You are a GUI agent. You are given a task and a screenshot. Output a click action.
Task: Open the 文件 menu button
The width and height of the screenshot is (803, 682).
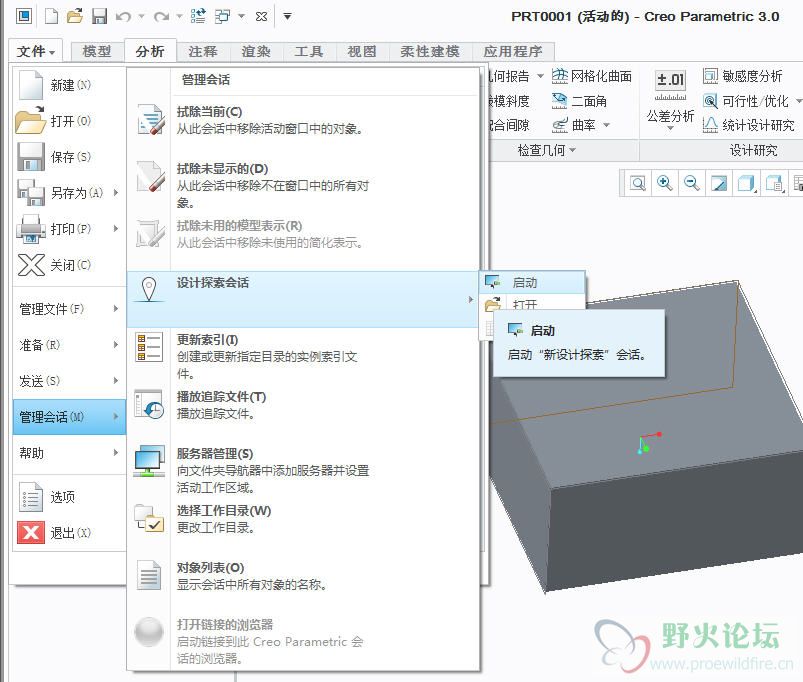point(35,52)
